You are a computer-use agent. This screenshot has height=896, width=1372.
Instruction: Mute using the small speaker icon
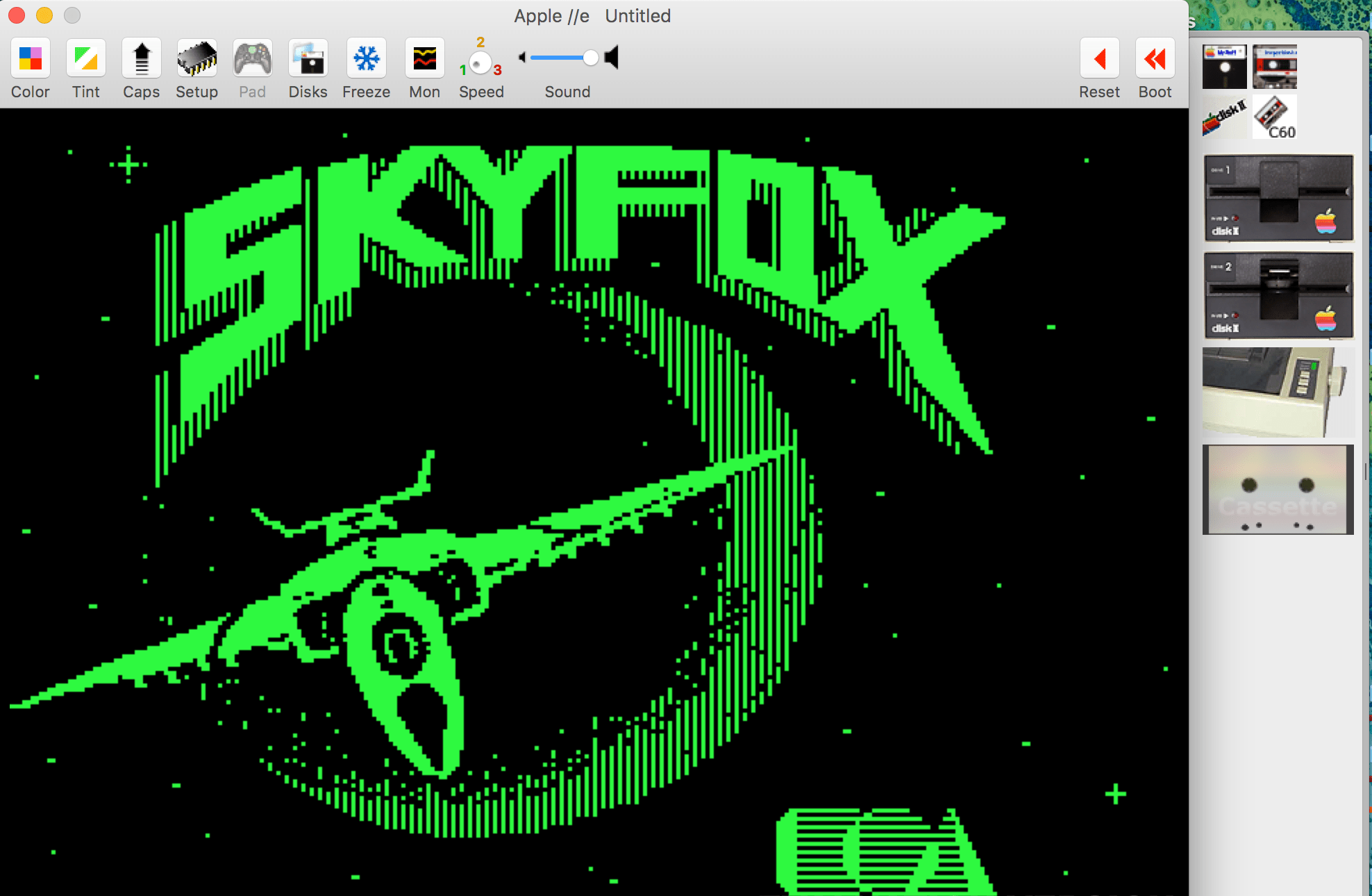tap(522, 58)
